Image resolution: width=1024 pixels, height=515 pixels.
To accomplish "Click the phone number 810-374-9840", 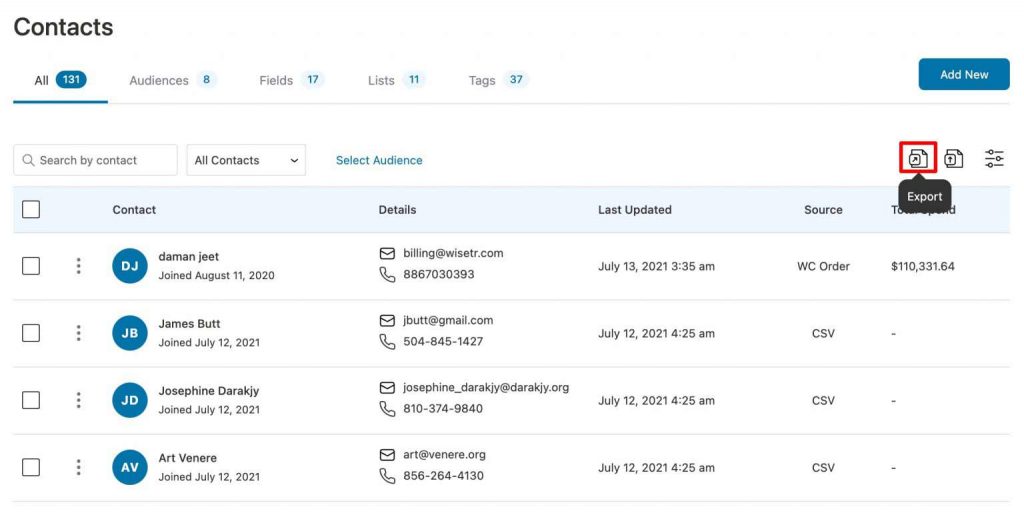I will click(x=443, y=409).
